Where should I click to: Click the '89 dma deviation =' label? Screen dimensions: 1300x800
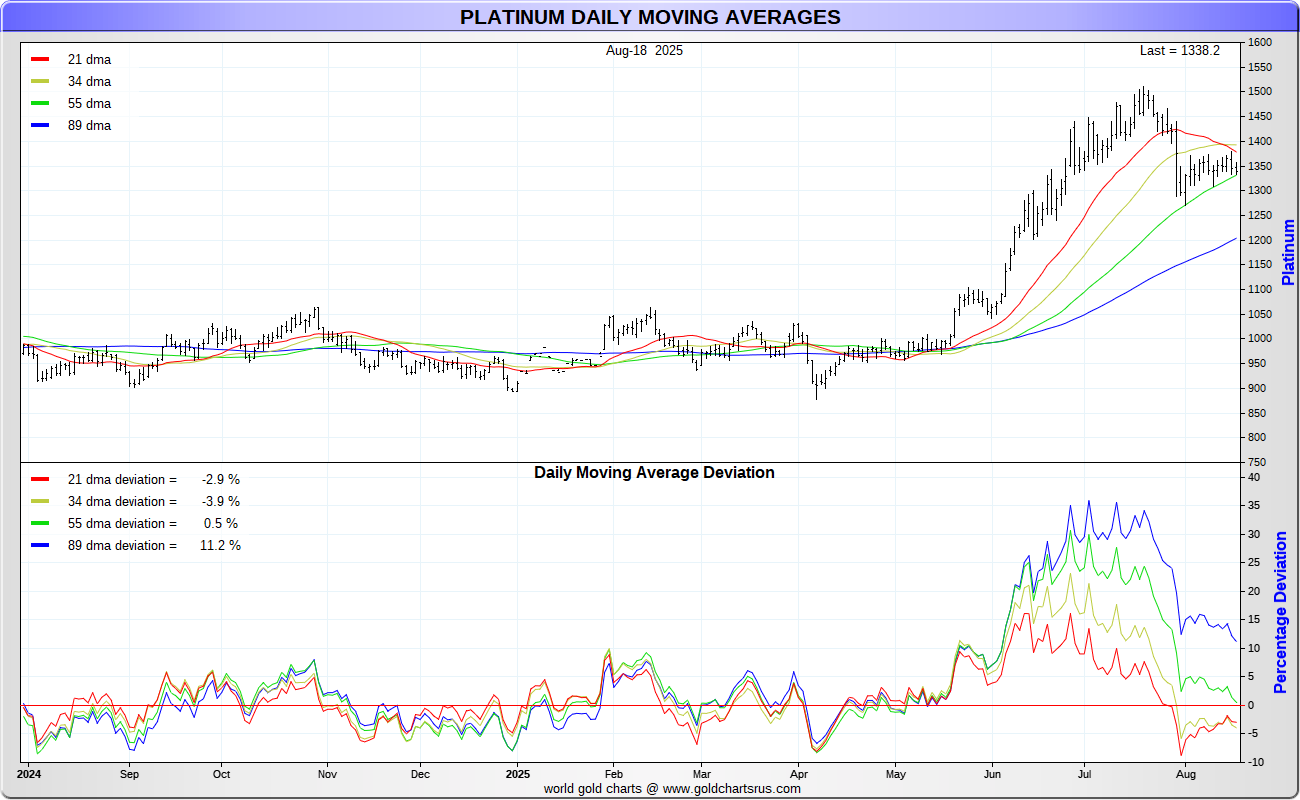(122, 545)
